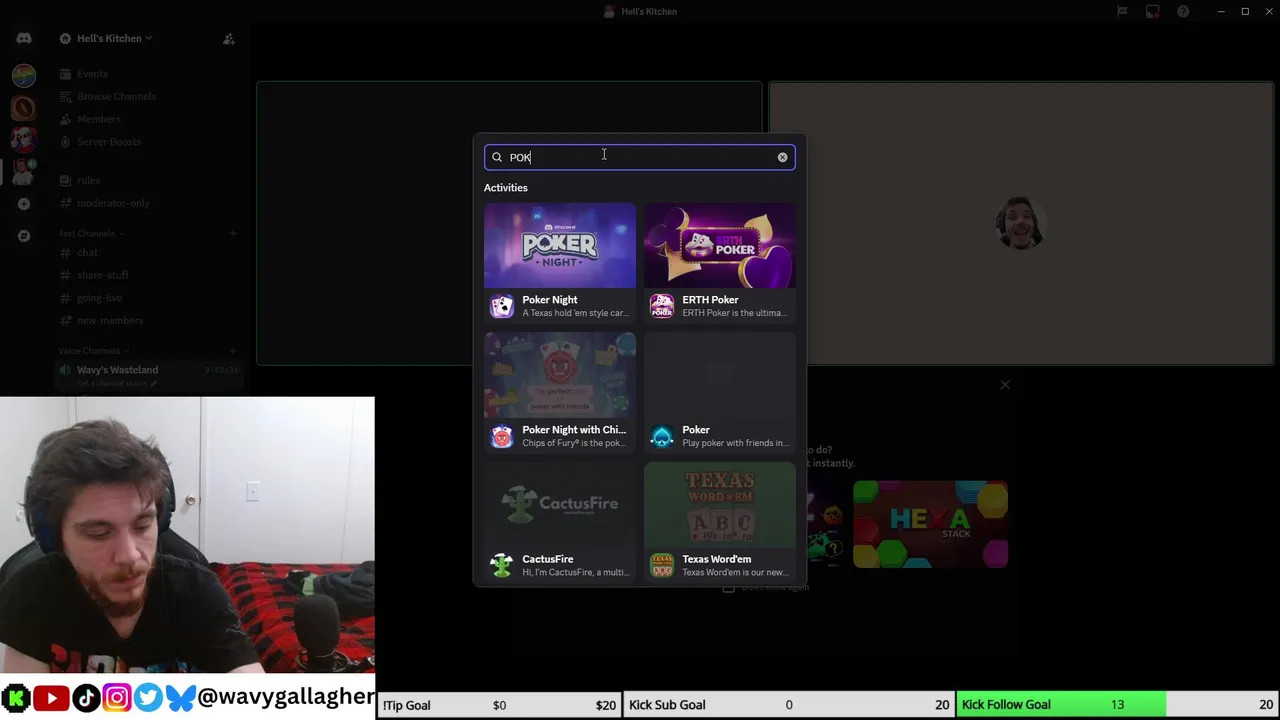This screenshot has height=720, width=1280.
Task: Open the Hexa Stack activity card
Action: 930,524
